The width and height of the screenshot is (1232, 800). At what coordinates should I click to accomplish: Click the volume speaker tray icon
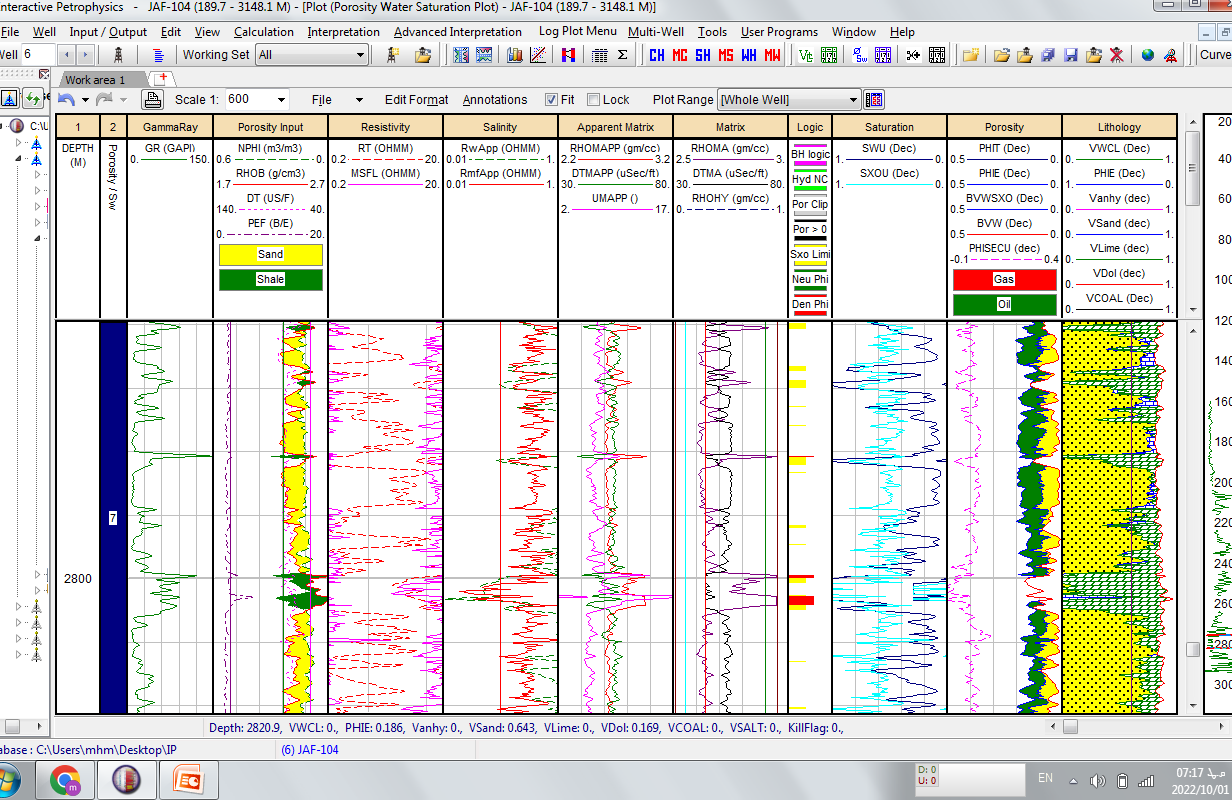[x=1096, y=780]
